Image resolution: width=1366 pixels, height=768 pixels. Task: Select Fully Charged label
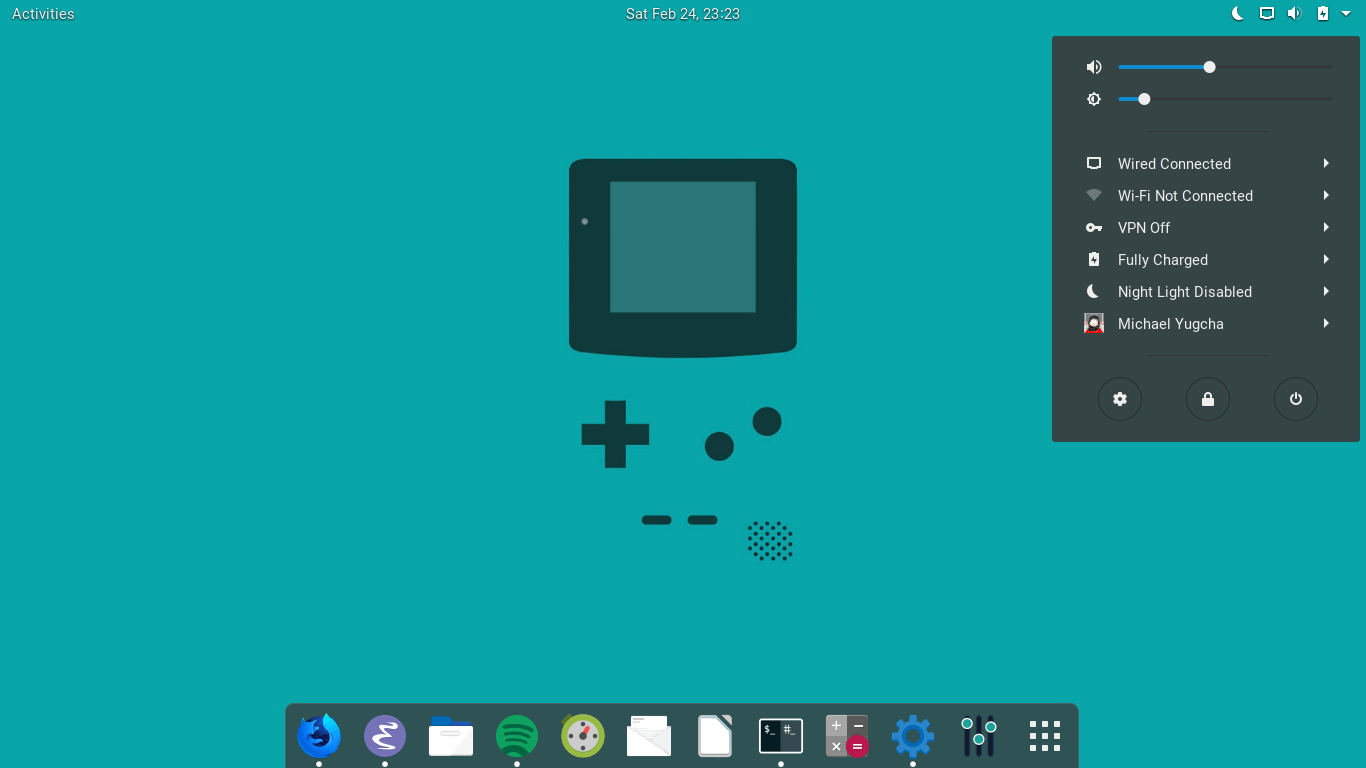point(1163,260)
